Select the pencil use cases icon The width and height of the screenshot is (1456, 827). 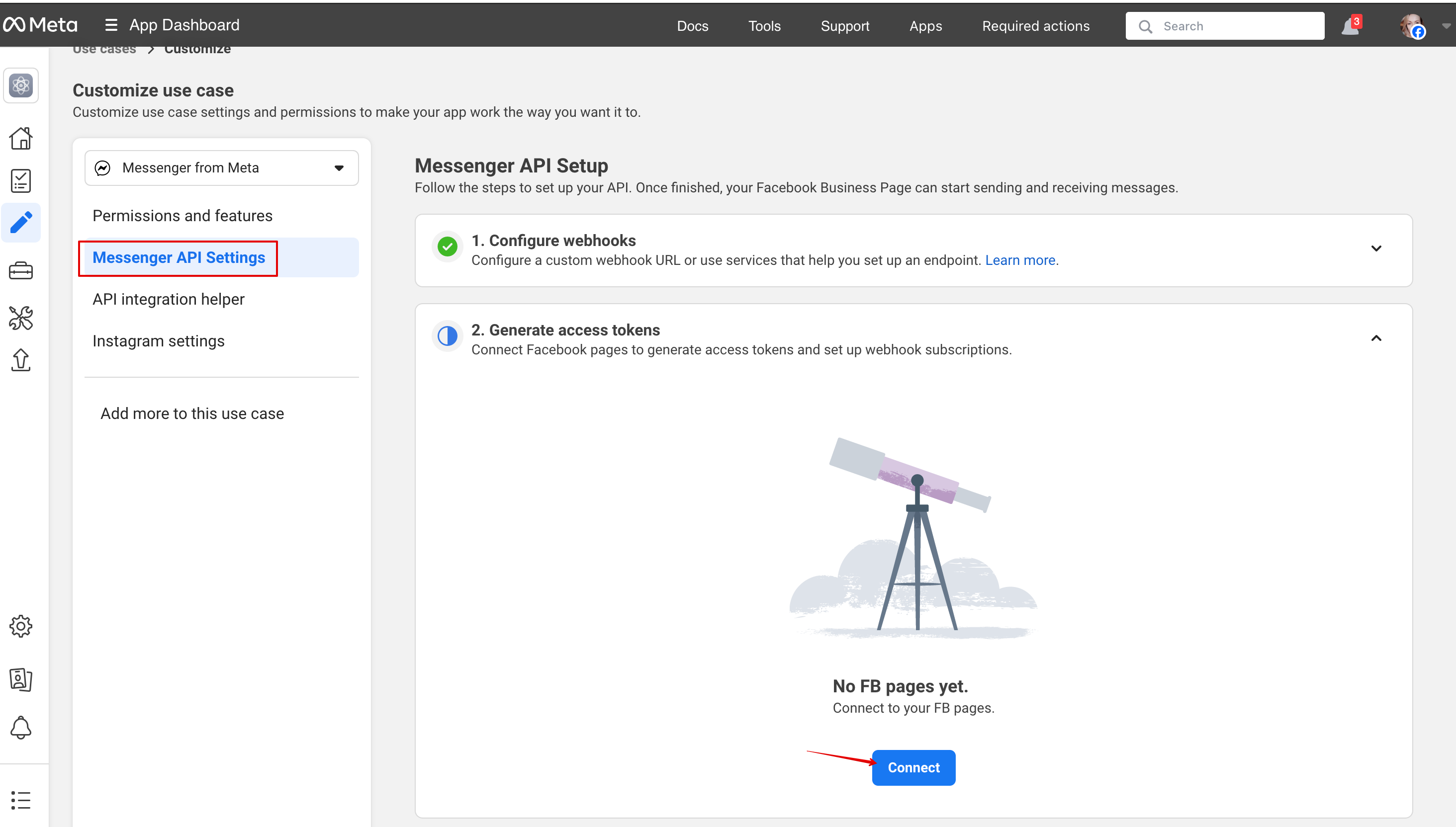tap(21, 222)
